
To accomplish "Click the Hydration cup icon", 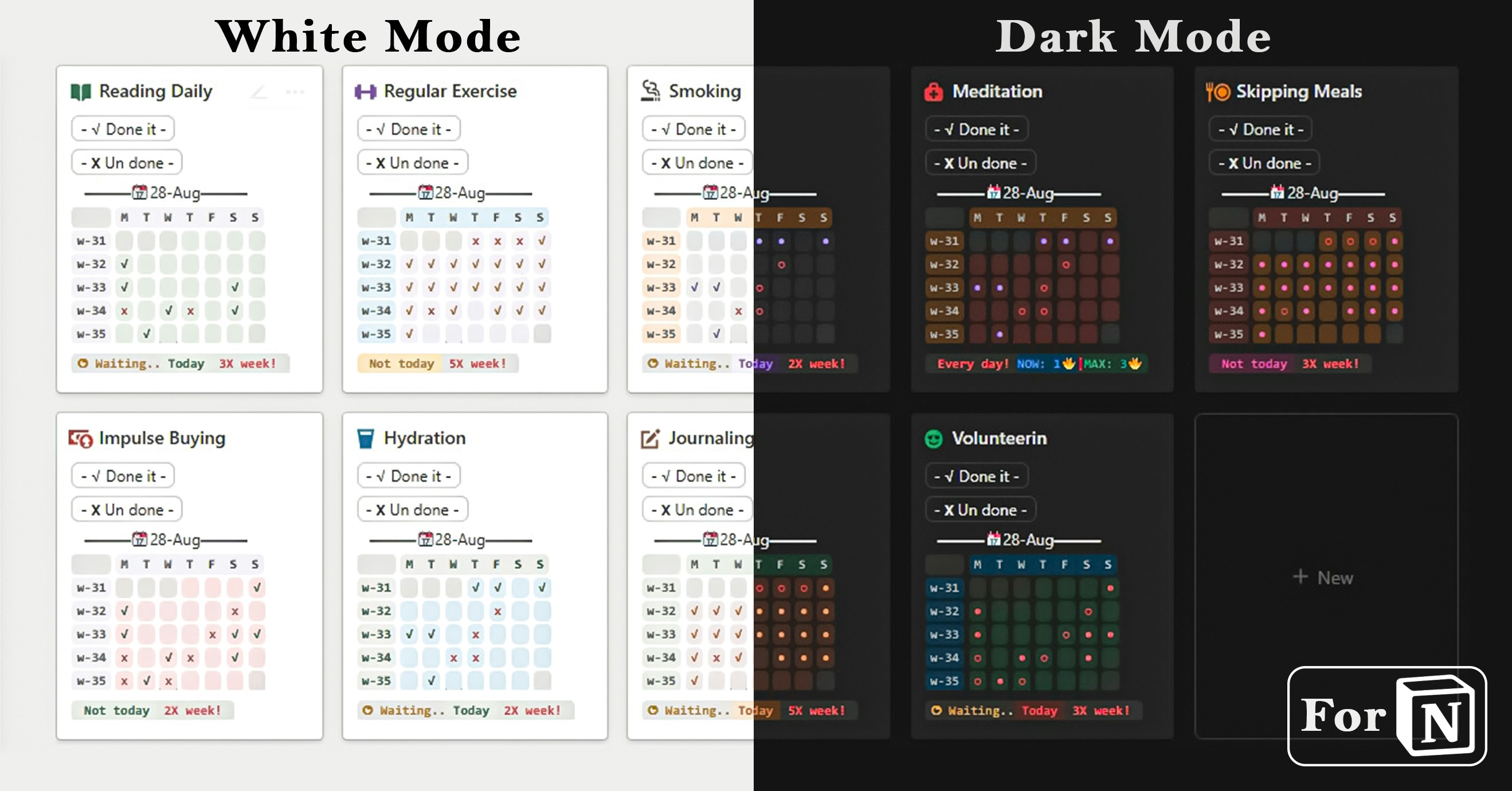I will 365,438.
